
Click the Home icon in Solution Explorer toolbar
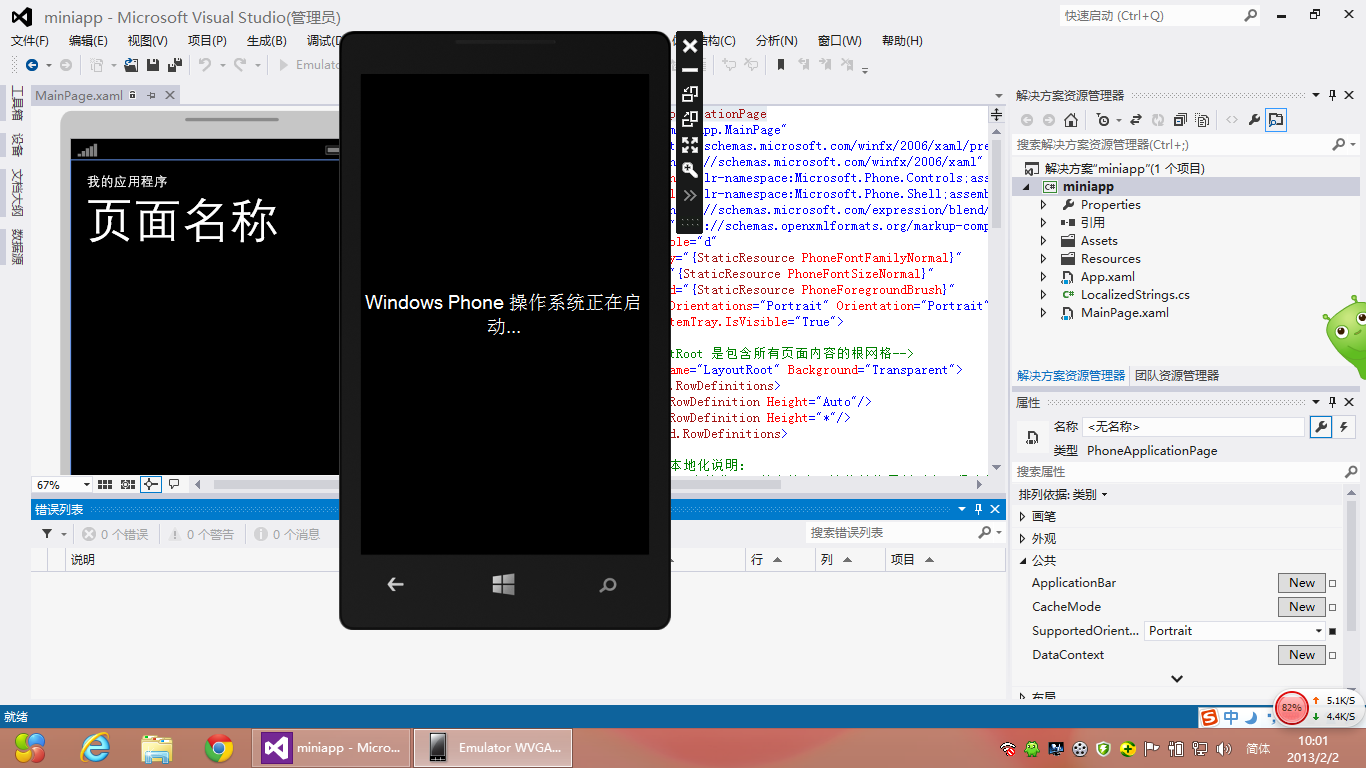click(1071, 120)
